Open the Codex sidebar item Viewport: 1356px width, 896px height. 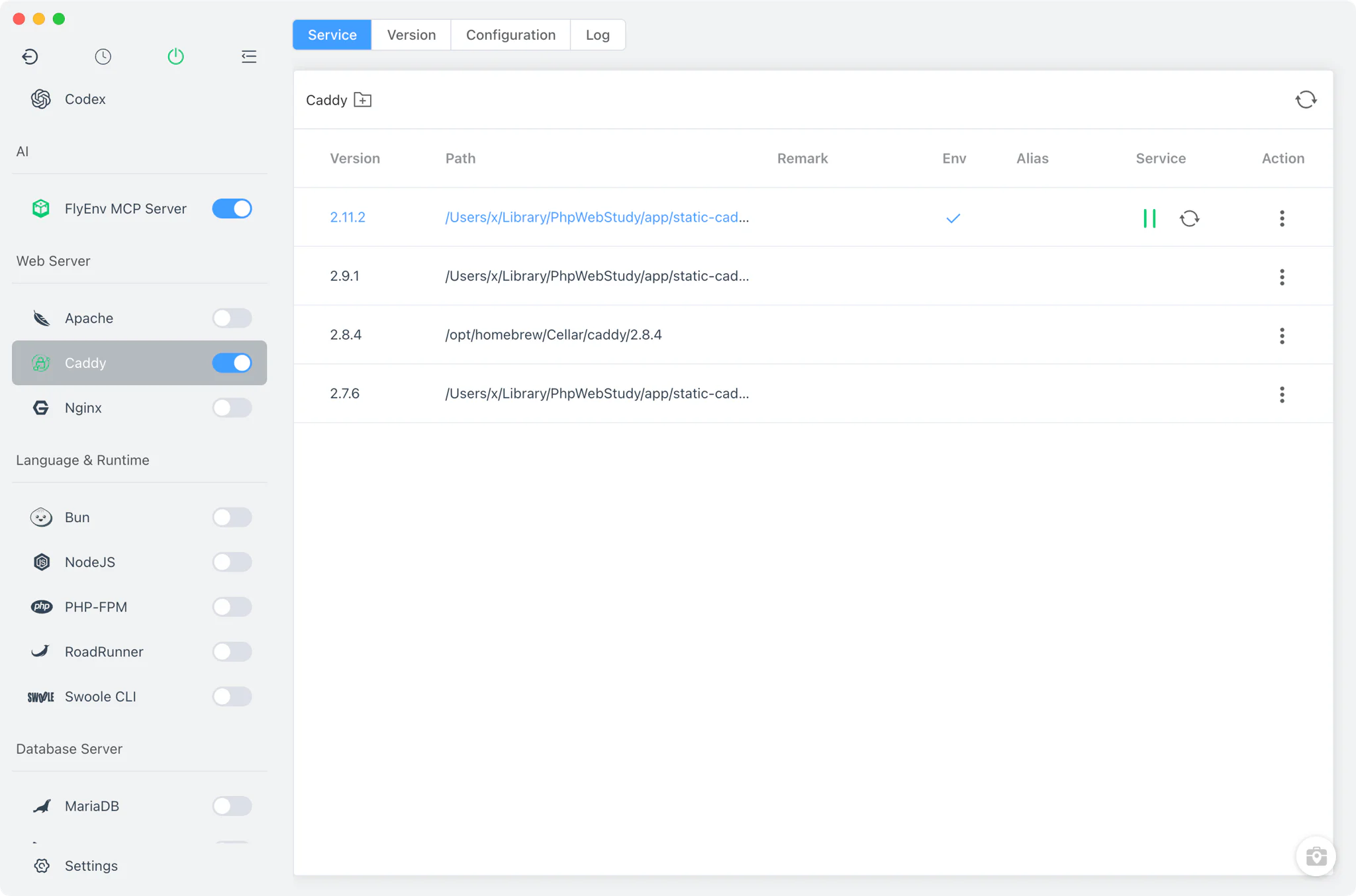click(140, 99)
